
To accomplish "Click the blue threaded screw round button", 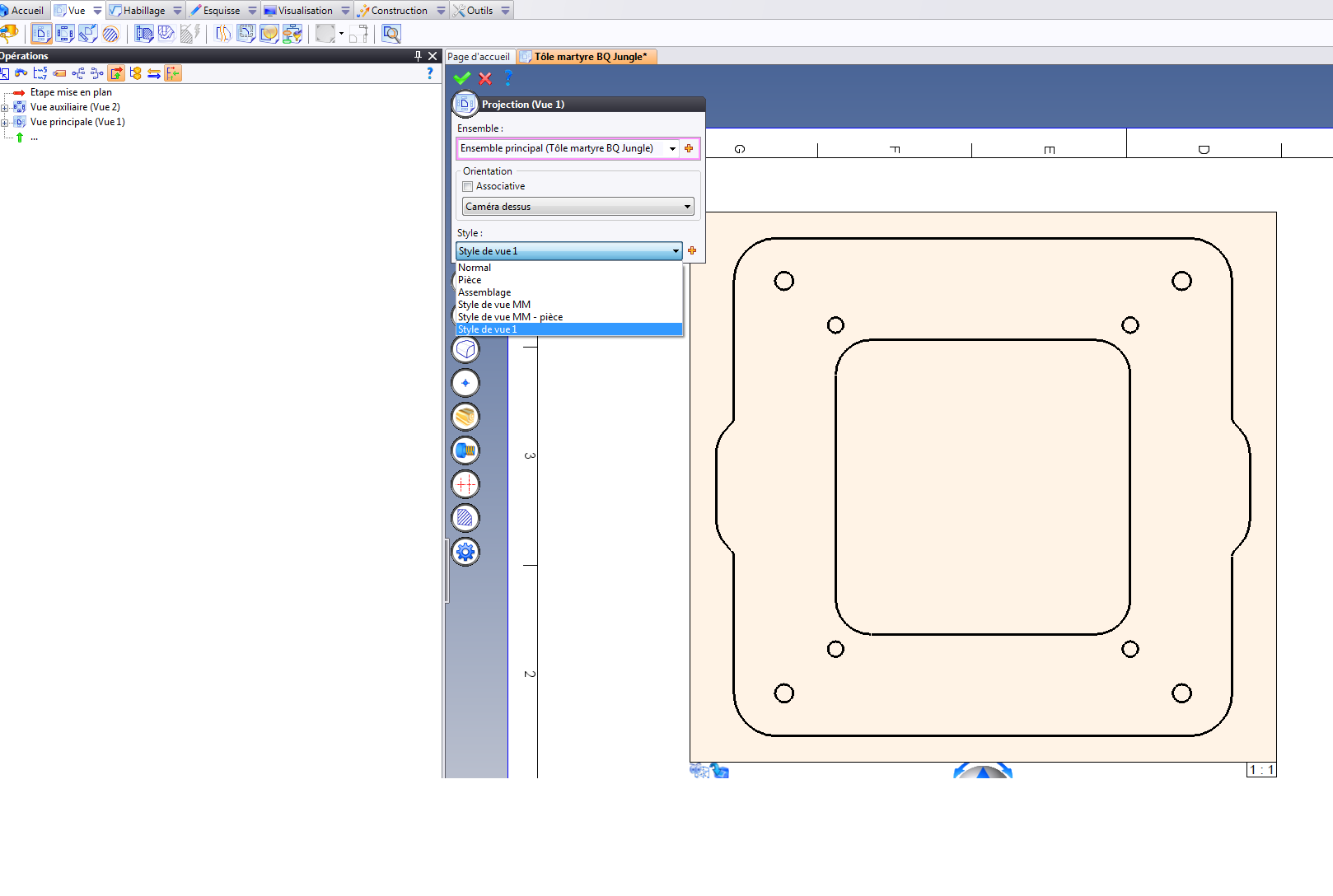I will [465, 450].
